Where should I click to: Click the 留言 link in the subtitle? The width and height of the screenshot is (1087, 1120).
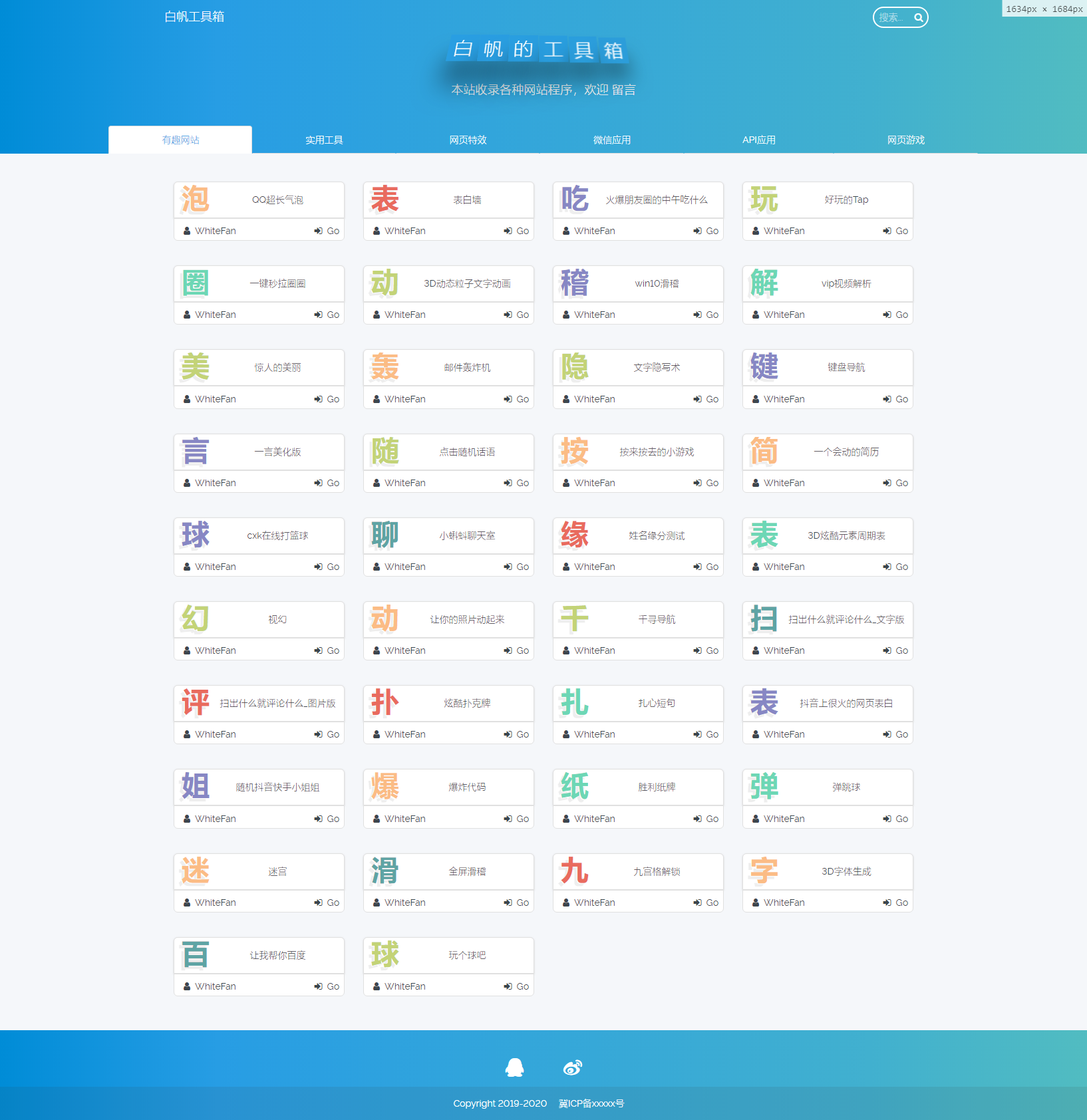623,90
